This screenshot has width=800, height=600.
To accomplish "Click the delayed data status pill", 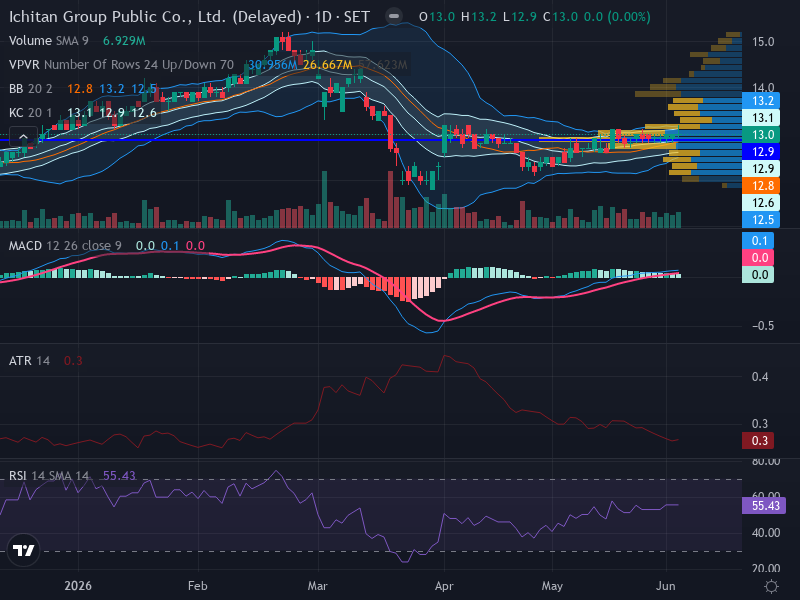I will click(394, 16).
